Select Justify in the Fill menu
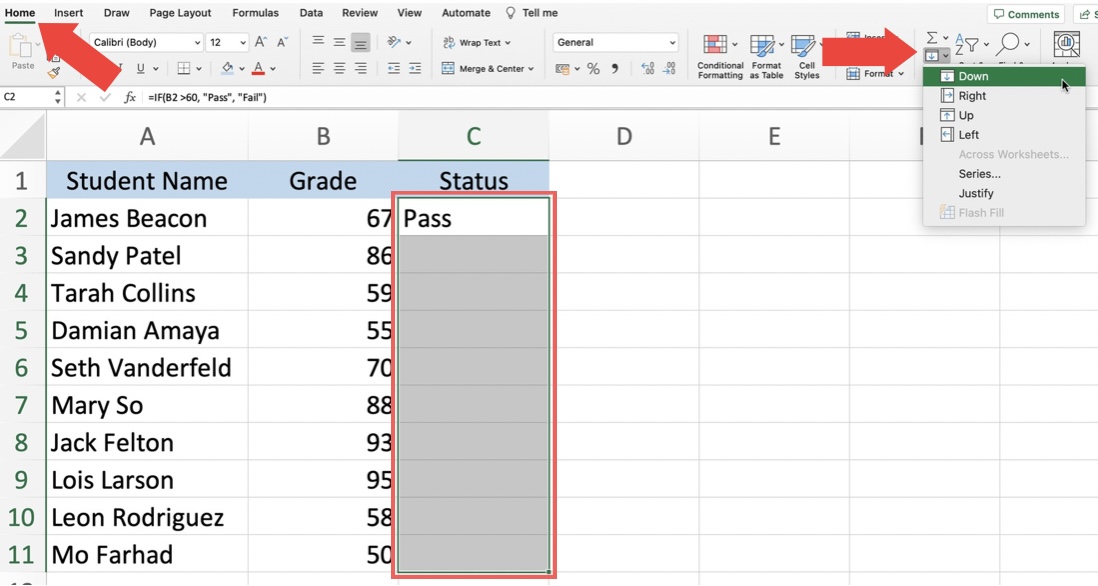Screen dimensions: 1098x586 1003,193
